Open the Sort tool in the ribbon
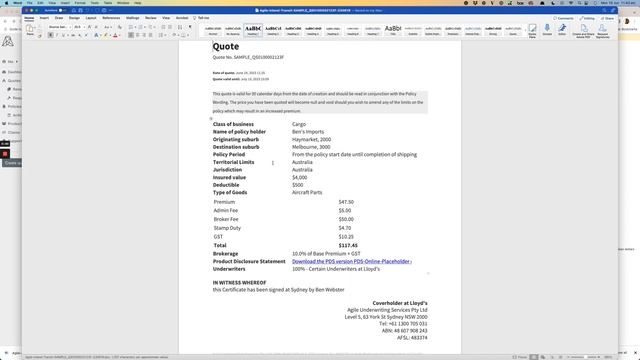 tap(180, 27)
